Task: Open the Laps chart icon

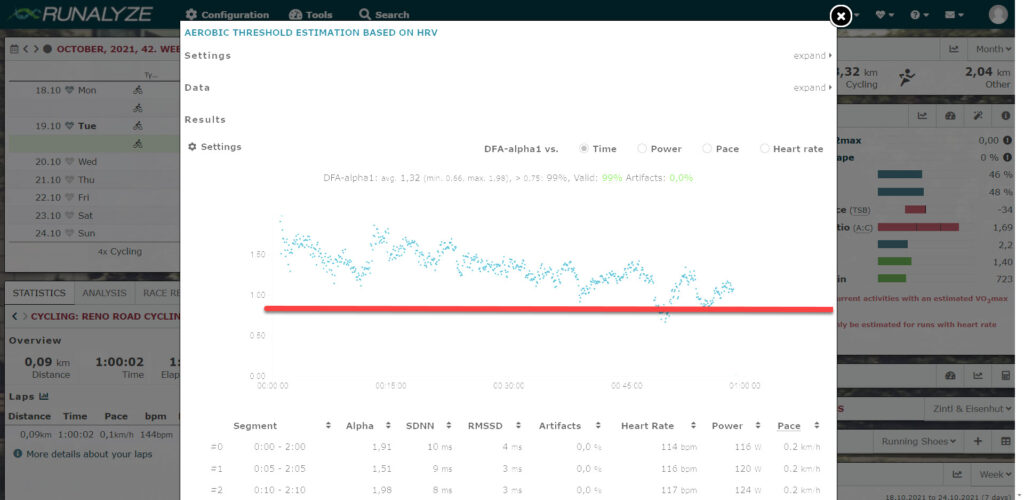Action: coord(44,396)
